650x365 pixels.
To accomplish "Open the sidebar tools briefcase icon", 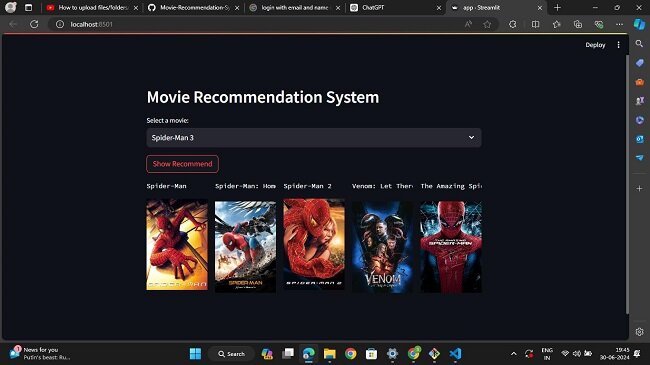I will (639, 82).
